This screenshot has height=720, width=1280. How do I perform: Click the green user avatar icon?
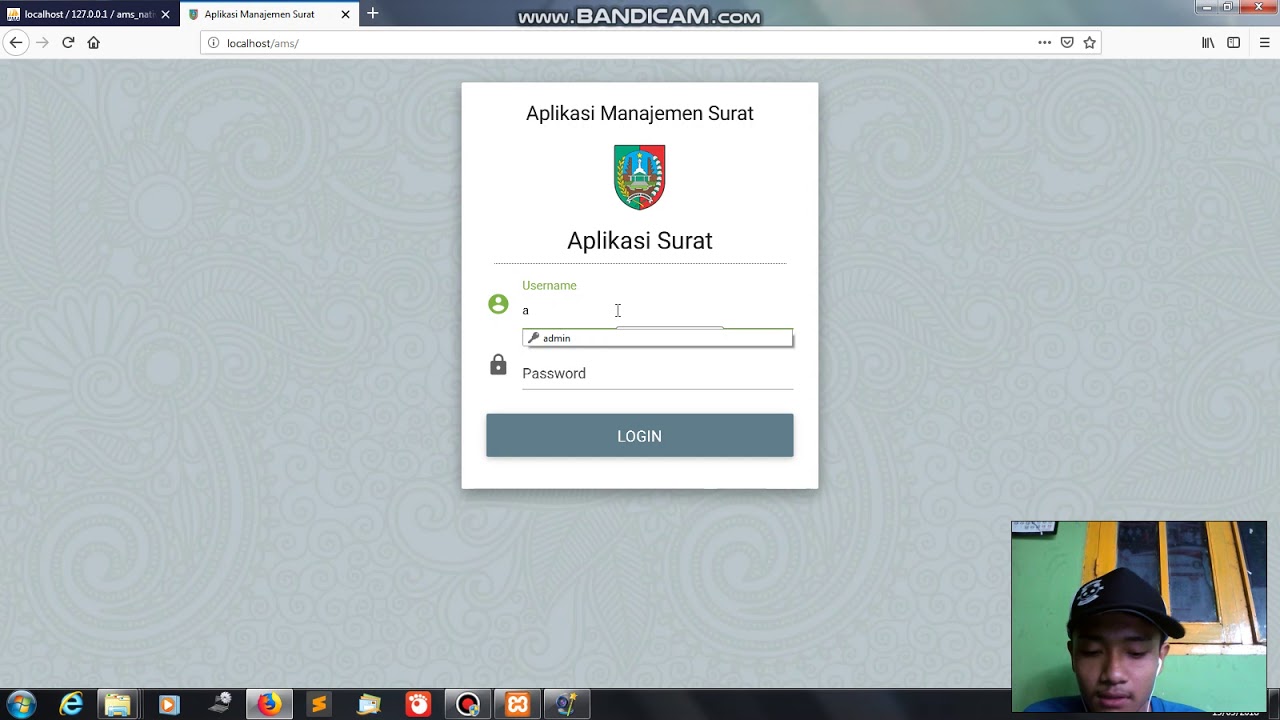pyautogui.click(x=498, y=304)
